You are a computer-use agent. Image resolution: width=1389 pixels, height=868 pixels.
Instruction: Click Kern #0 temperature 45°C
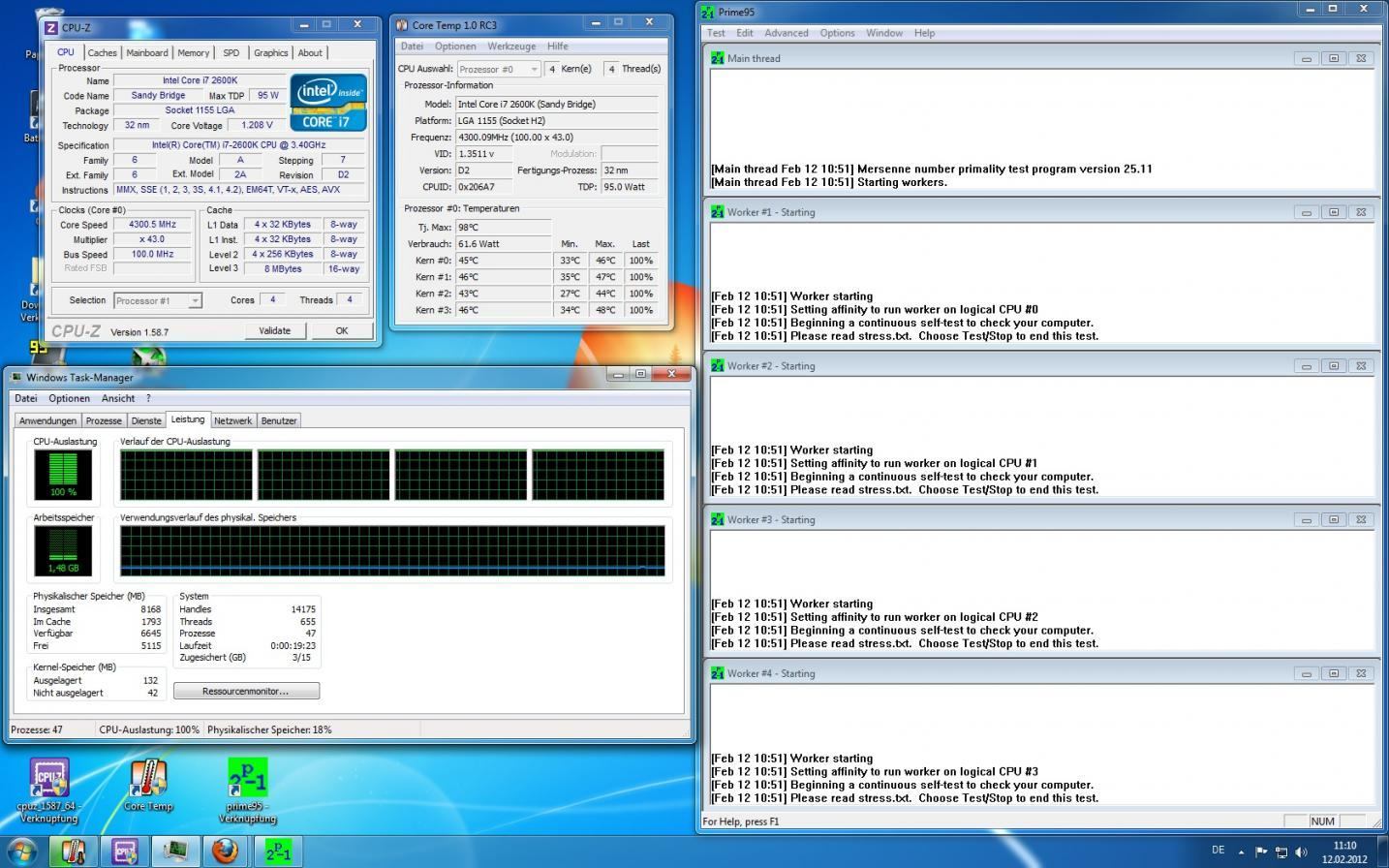(x=504, y=261)
